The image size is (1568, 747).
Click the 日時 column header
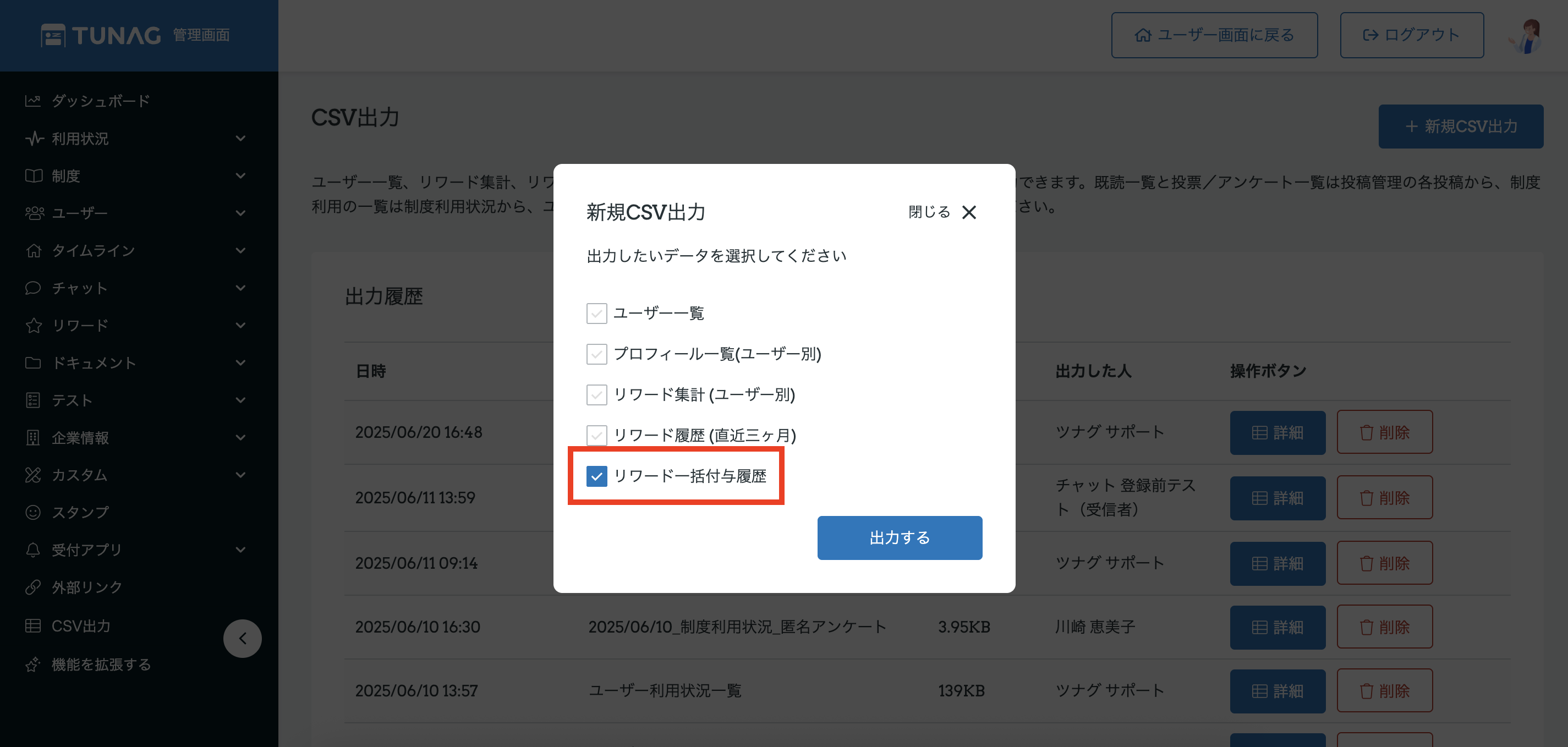point(371,371)
